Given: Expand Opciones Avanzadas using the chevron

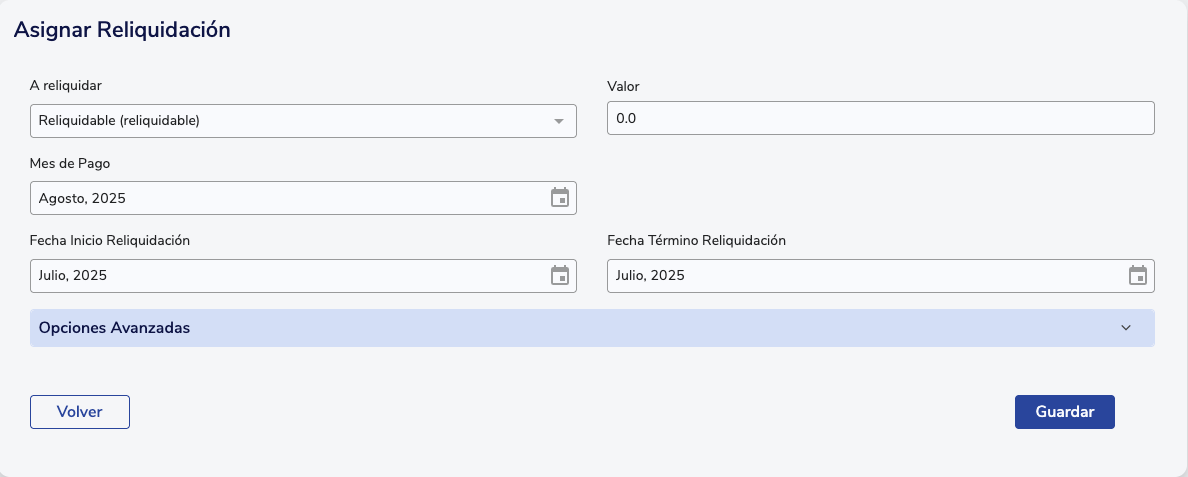Looking at the screenshot, I should pyautogui.click(x=1126, y=328).
